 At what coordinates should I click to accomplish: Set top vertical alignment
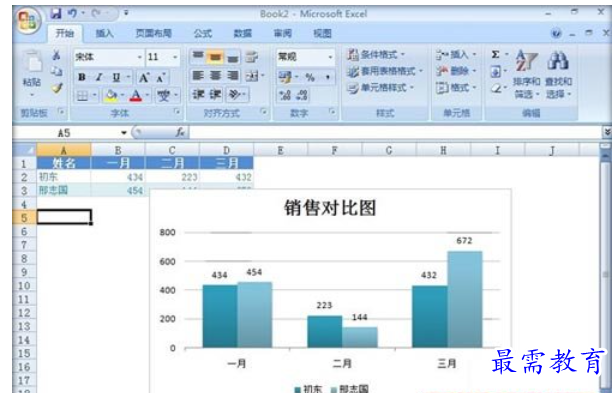198,57
